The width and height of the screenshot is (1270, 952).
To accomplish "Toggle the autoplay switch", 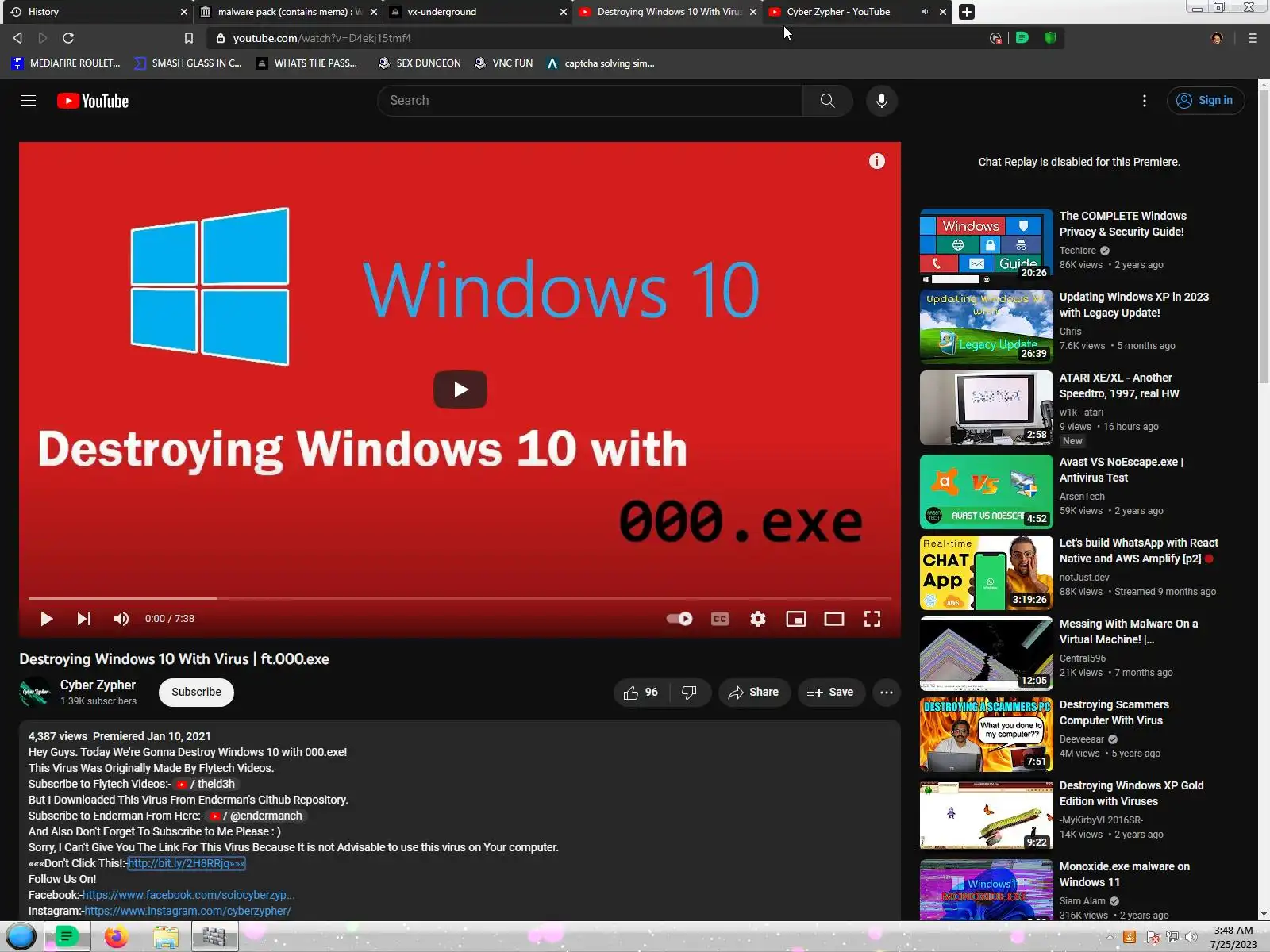I will (x=679, y=619).
